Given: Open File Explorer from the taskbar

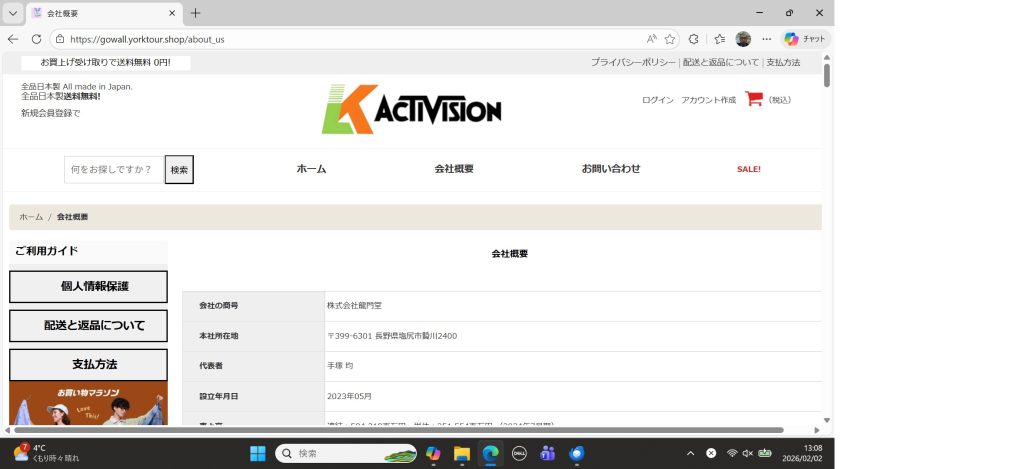Looking at the screenshot, I should [462, 453].
